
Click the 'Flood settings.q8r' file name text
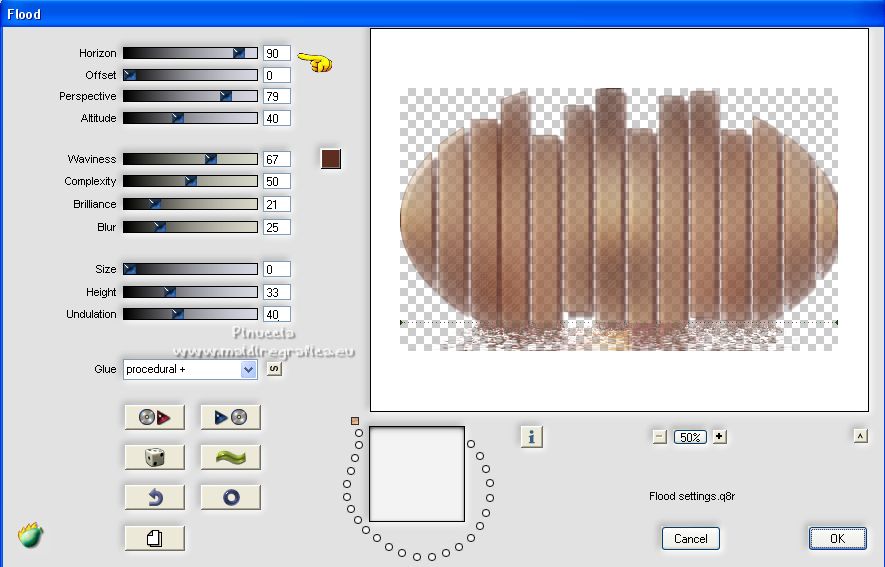pos(691,496)
